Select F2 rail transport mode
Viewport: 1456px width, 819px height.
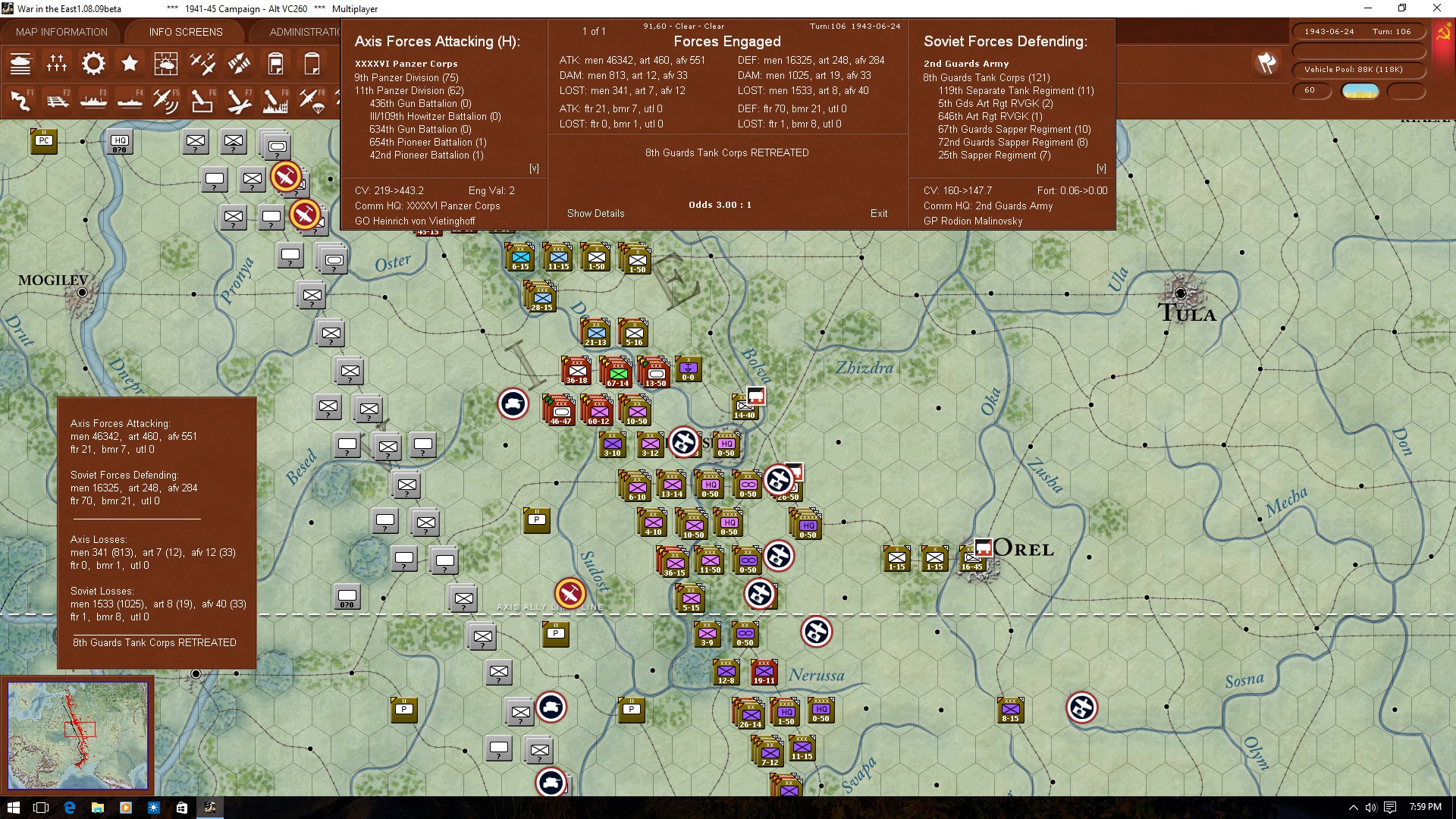tap(57, 100)
